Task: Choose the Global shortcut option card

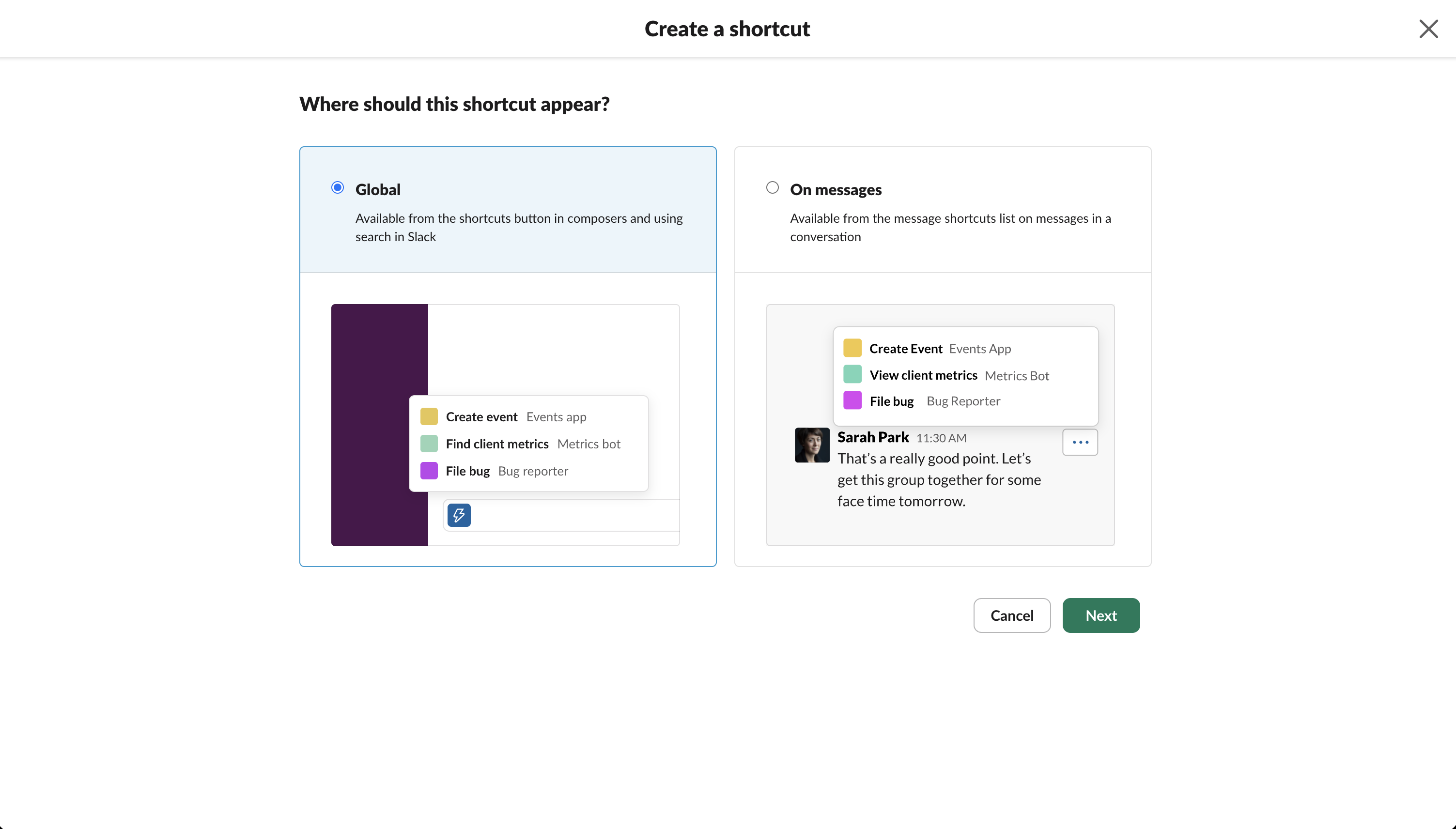Action: 507,209
